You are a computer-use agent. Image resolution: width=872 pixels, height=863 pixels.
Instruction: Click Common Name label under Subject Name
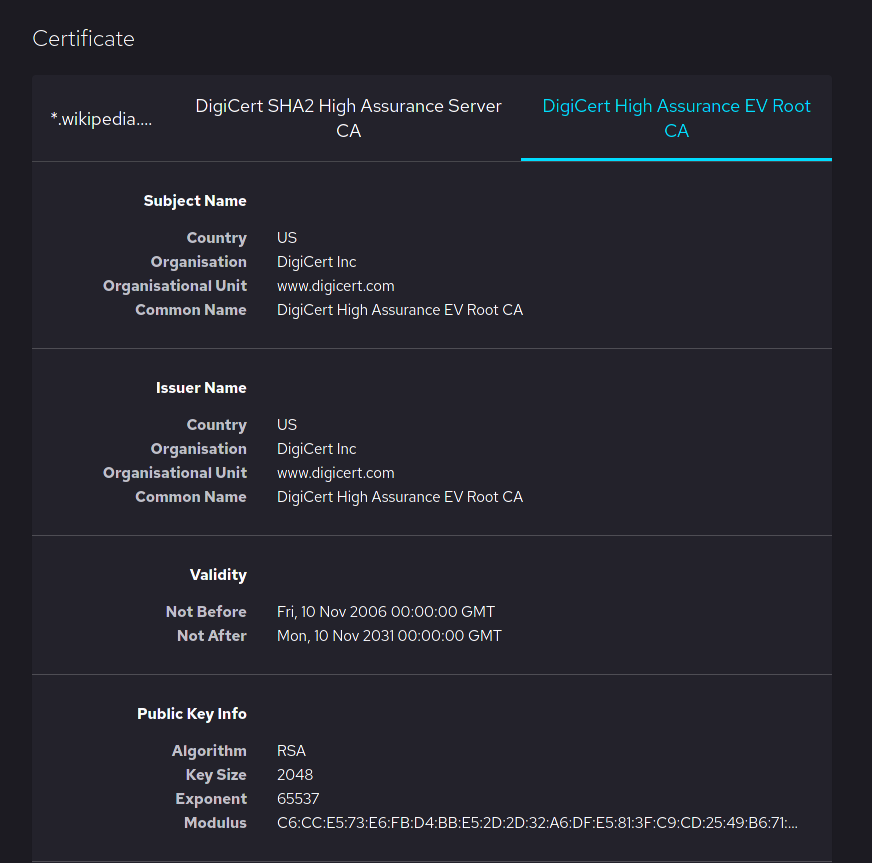click(191, 310)
